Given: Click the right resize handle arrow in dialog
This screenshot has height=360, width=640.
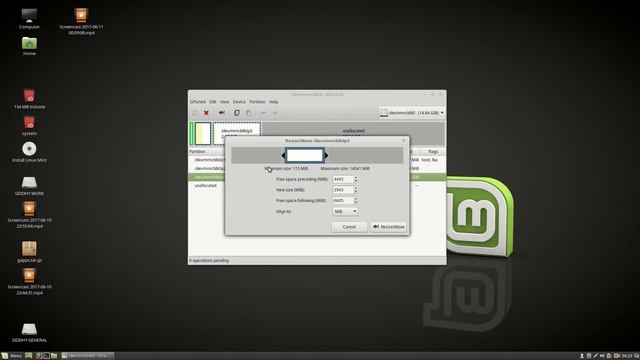Looking at the screenshot, I should (x=326, y=155).
